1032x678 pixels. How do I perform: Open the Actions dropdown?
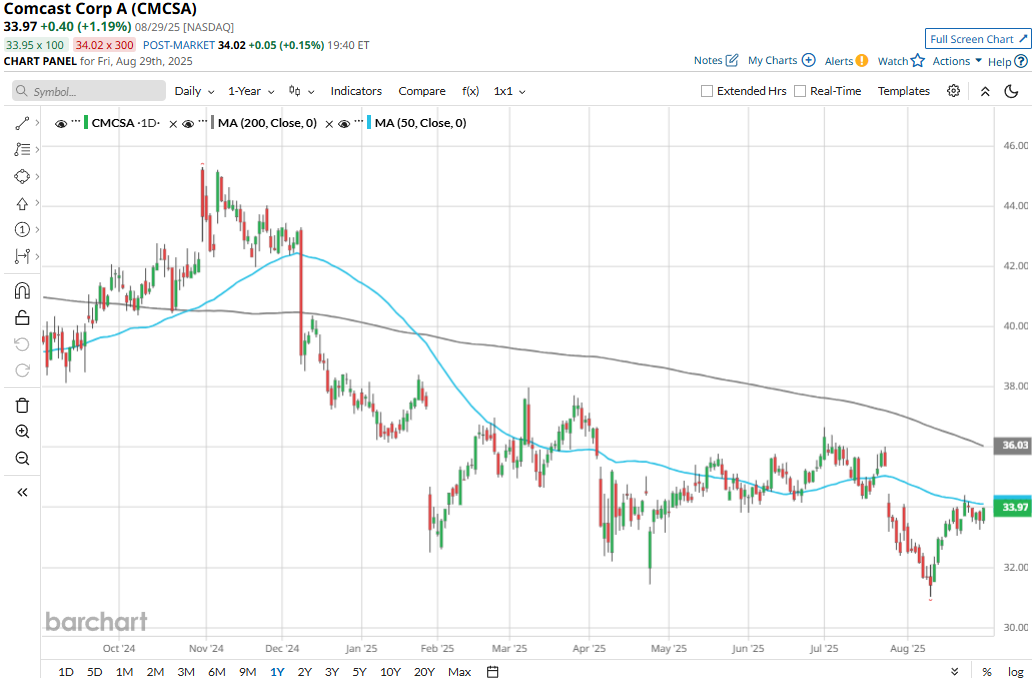(x=958, y=61)
